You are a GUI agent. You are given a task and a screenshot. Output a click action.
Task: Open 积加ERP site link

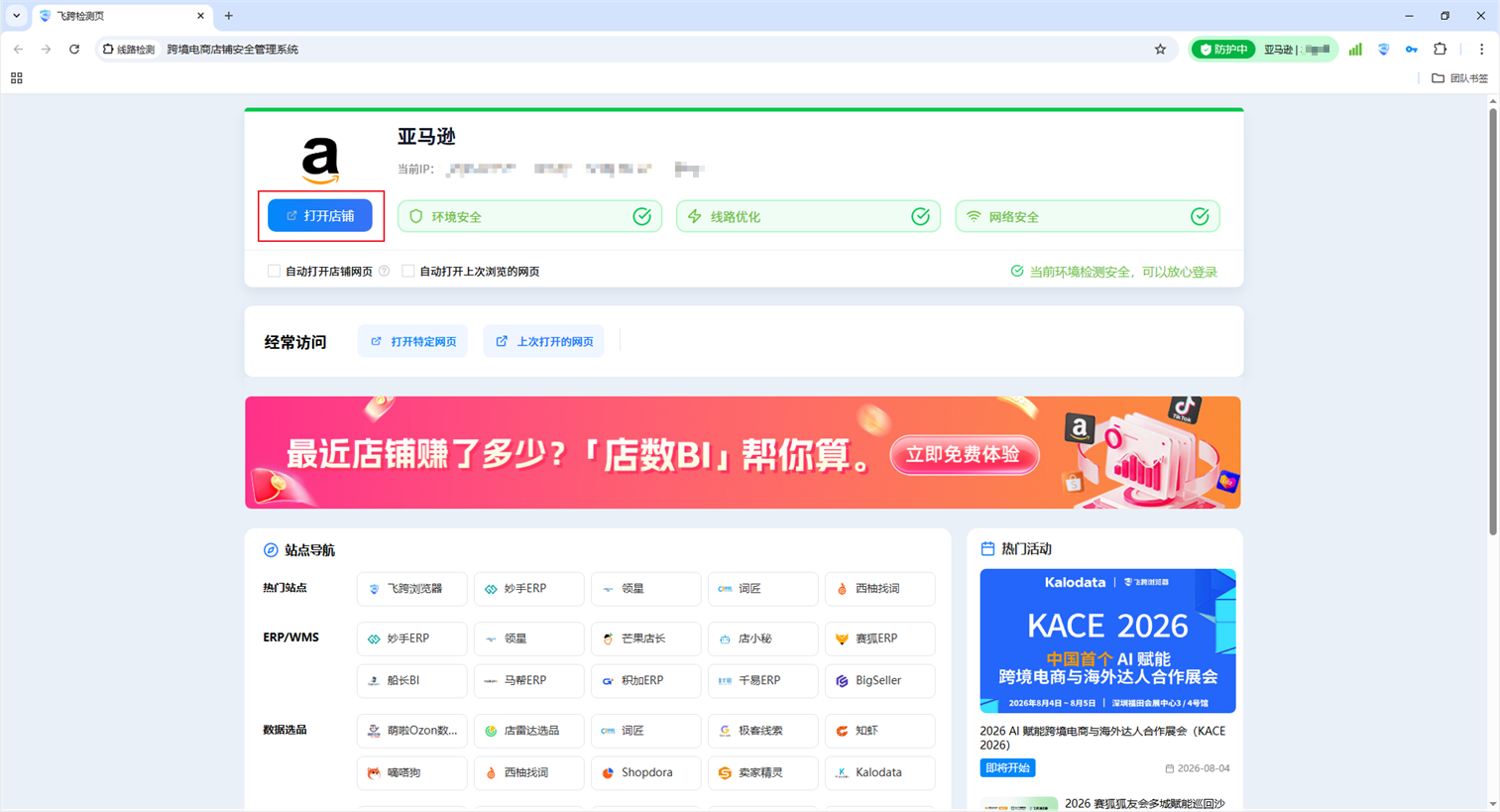tap(645, 680)
